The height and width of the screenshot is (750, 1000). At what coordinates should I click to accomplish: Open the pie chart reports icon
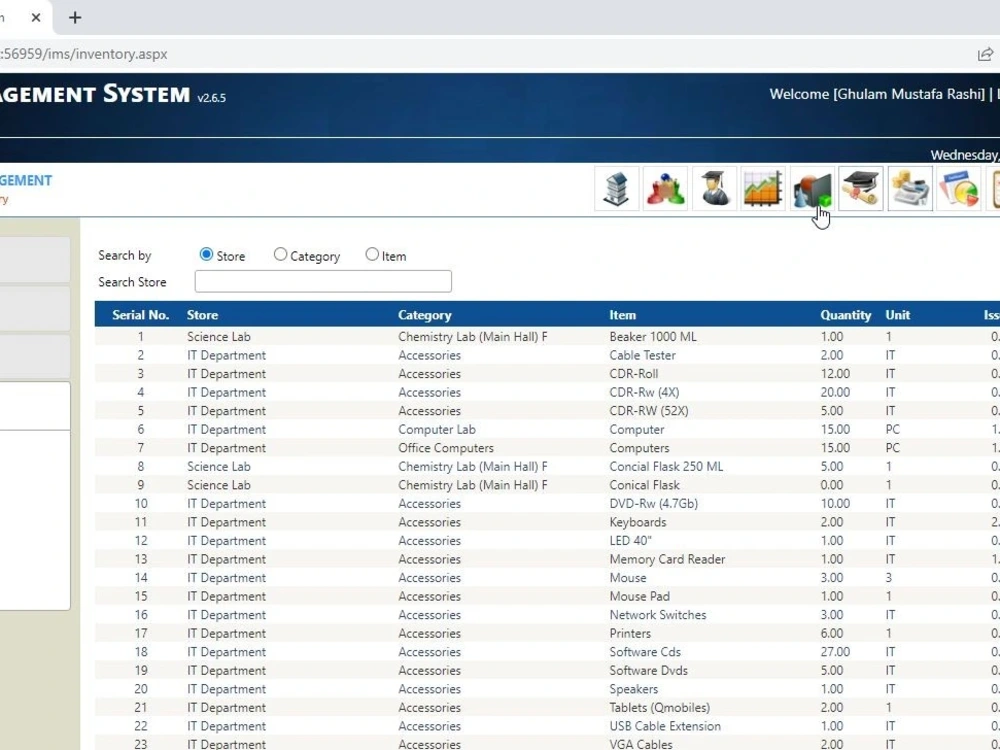959,189
